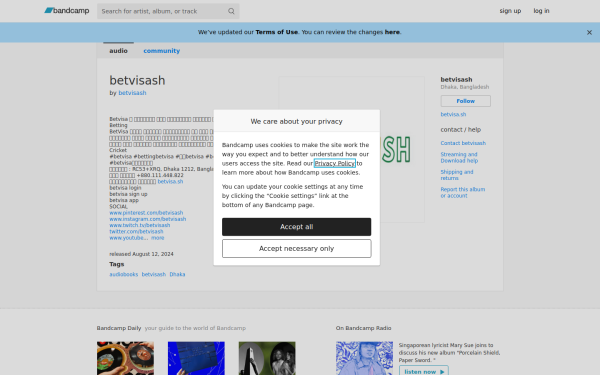Open the sign up link
Image resolution: width=600 pixels, height=375 pixels.
510,11
